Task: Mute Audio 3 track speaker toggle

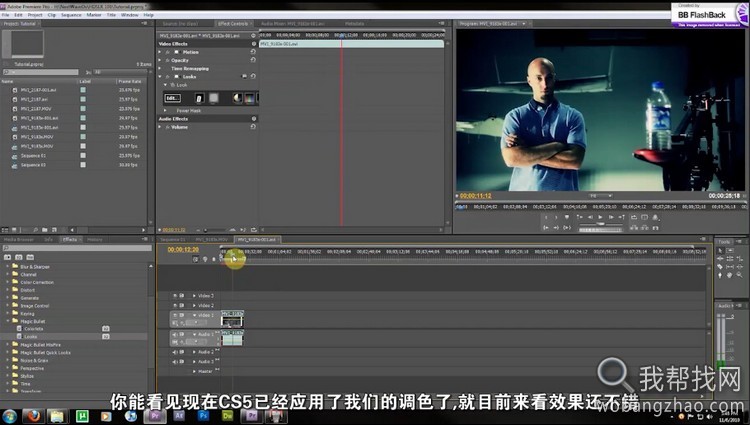Action: pos(174,362)
